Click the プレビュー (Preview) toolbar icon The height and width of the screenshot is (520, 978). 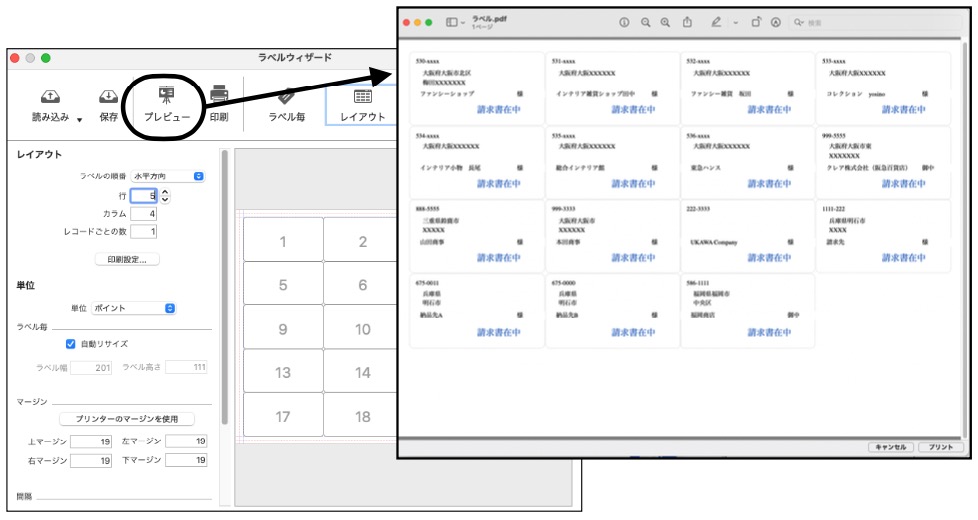coord(166,96)
